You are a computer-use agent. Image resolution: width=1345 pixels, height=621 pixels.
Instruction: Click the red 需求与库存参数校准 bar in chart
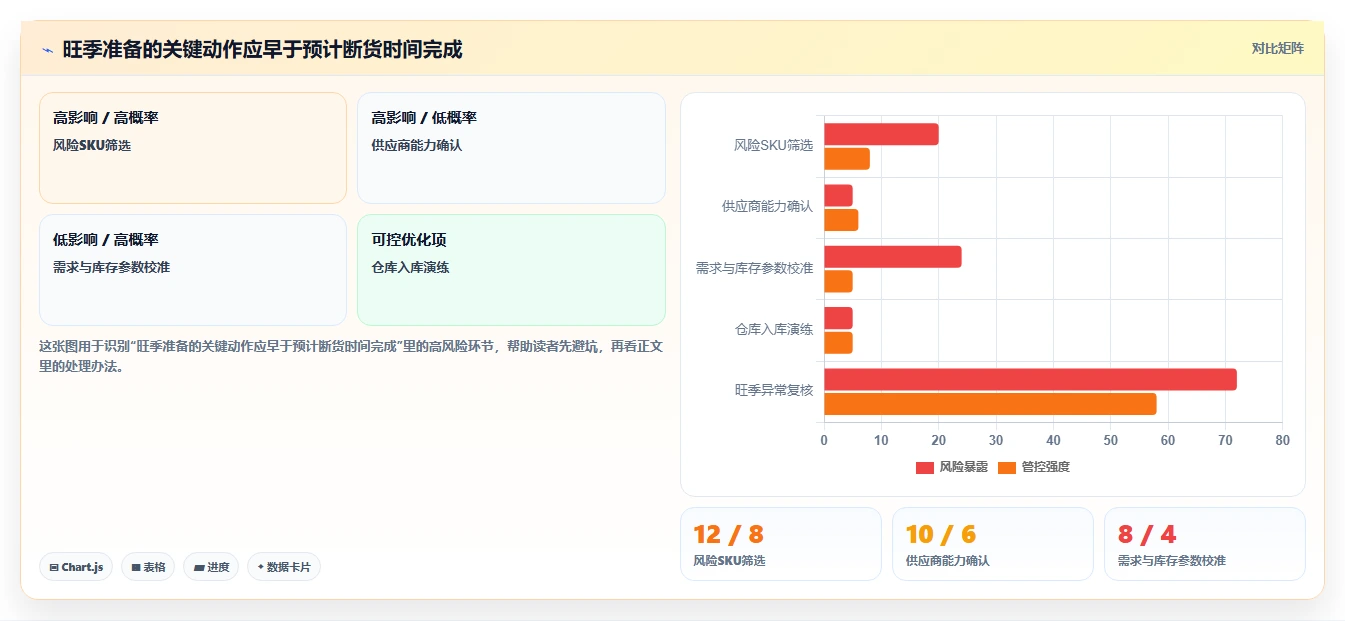893,257
